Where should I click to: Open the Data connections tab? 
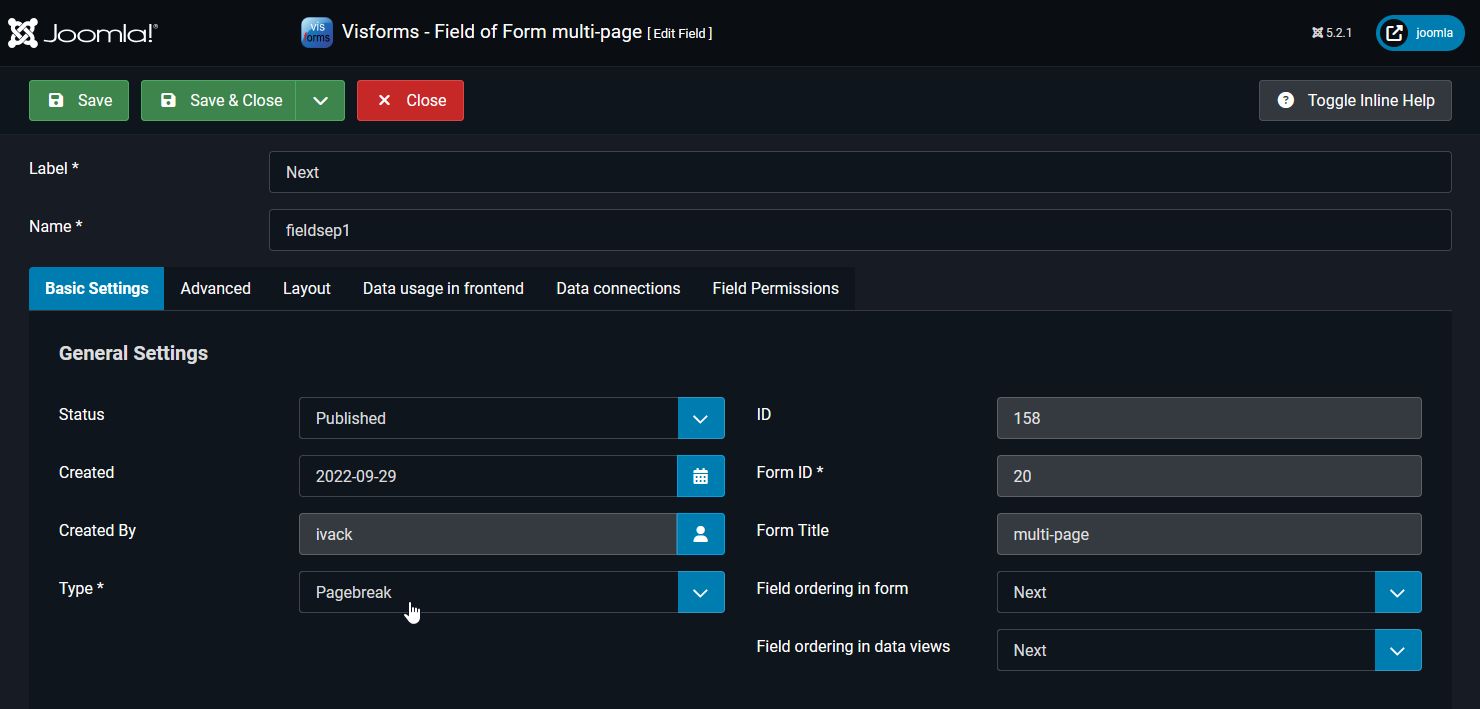pyautogui.click(x=617, y=288)
